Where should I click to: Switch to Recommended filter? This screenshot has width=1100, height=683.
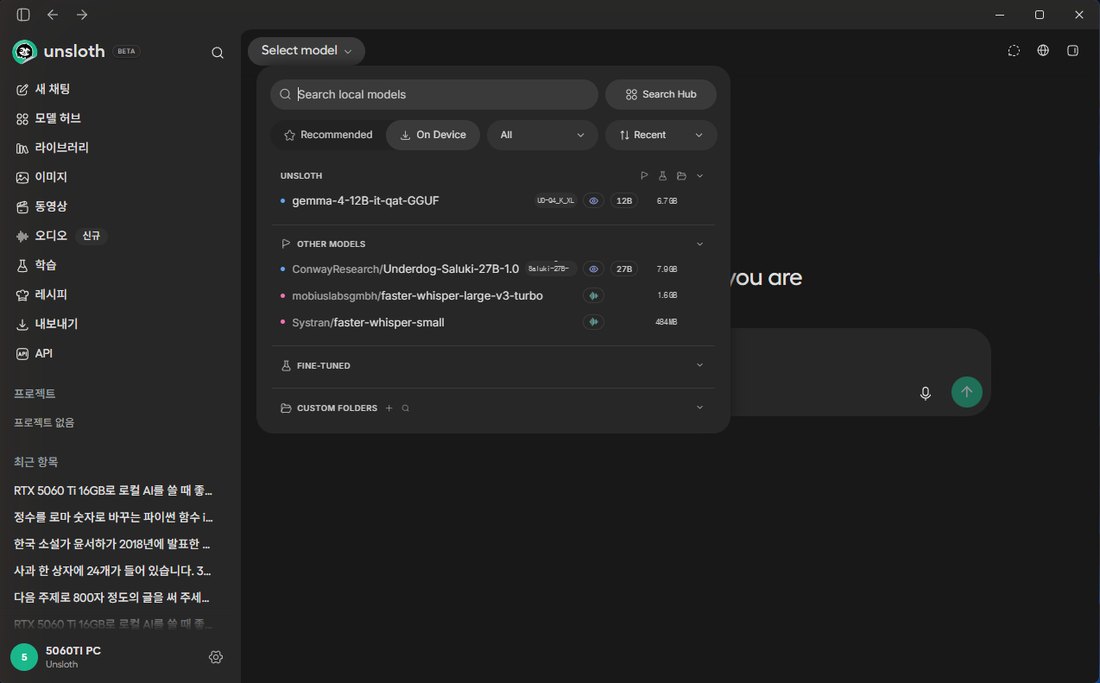328,135
